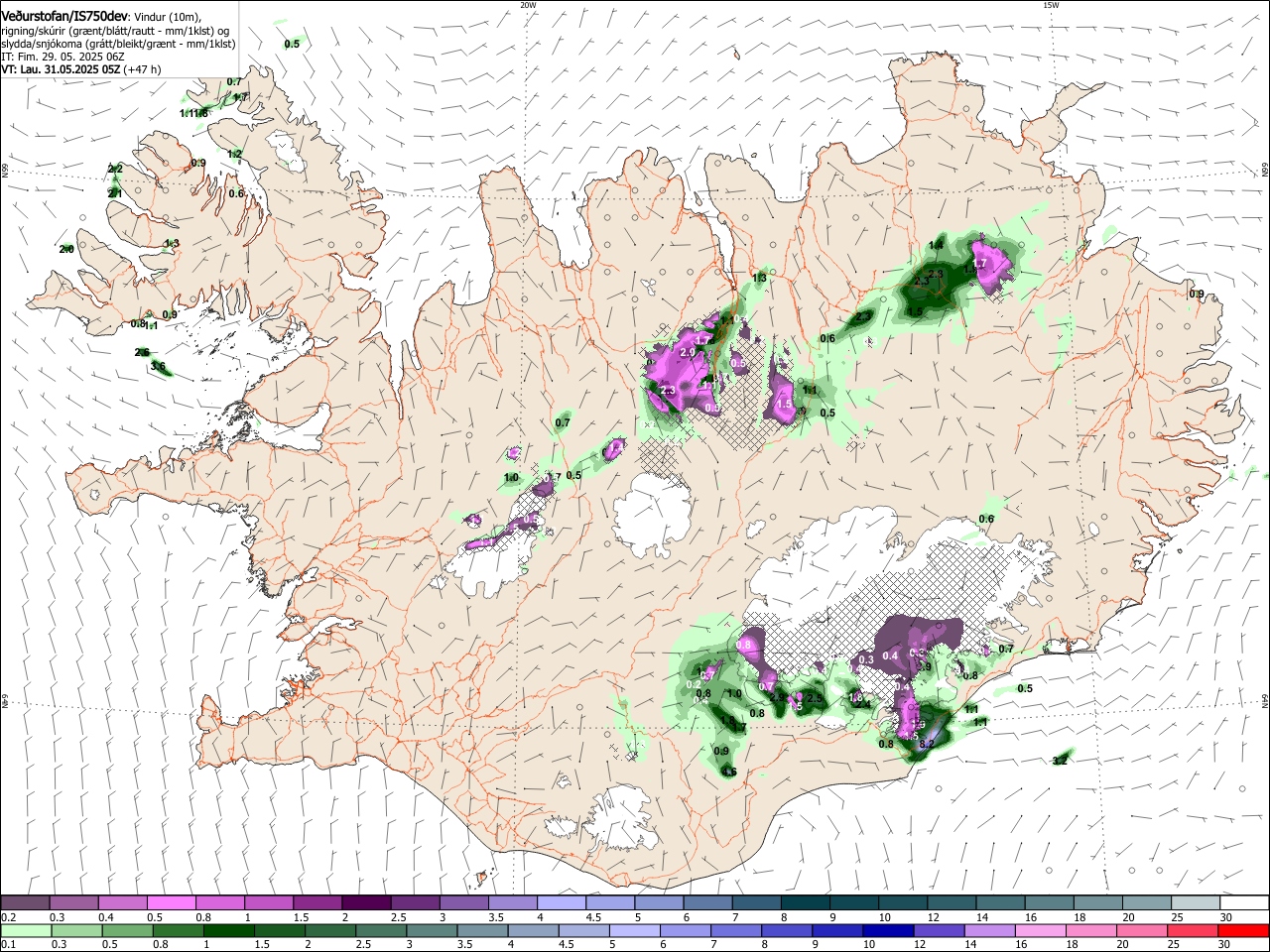The width and height of the screenshot is (1270, 952).
Task: Click the pale lilac 4.5 swatch in upper snow legend
Action: pos(610,903)
